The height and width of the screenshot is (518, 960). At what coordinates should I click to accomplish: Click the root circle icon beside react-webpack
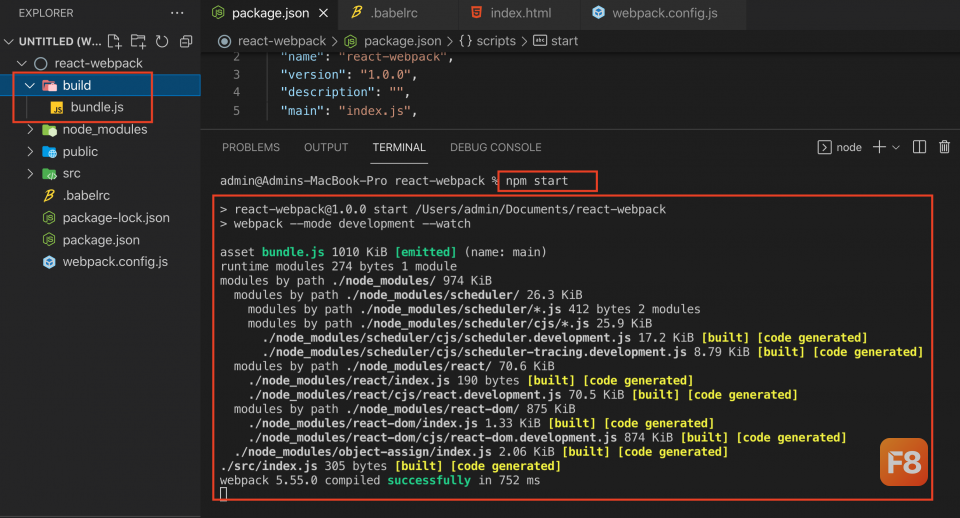(x=40, y=63)
